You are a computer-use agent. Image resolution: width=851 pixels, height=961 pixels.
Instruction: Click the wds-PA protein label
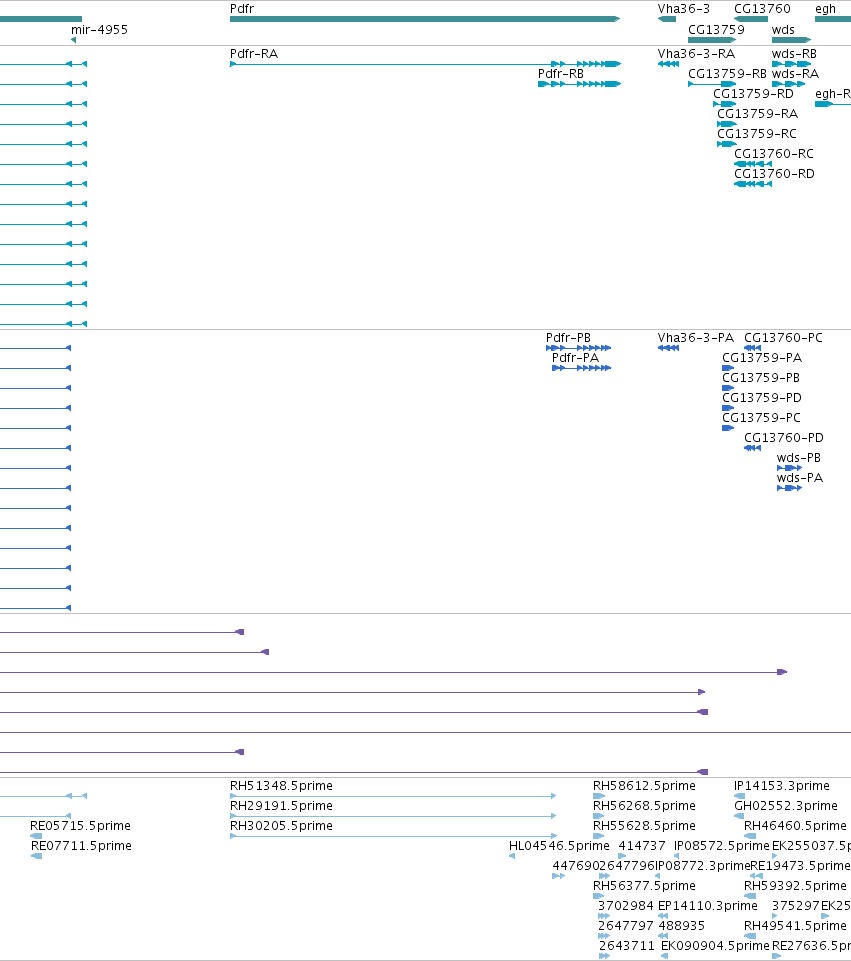(800, 477)
